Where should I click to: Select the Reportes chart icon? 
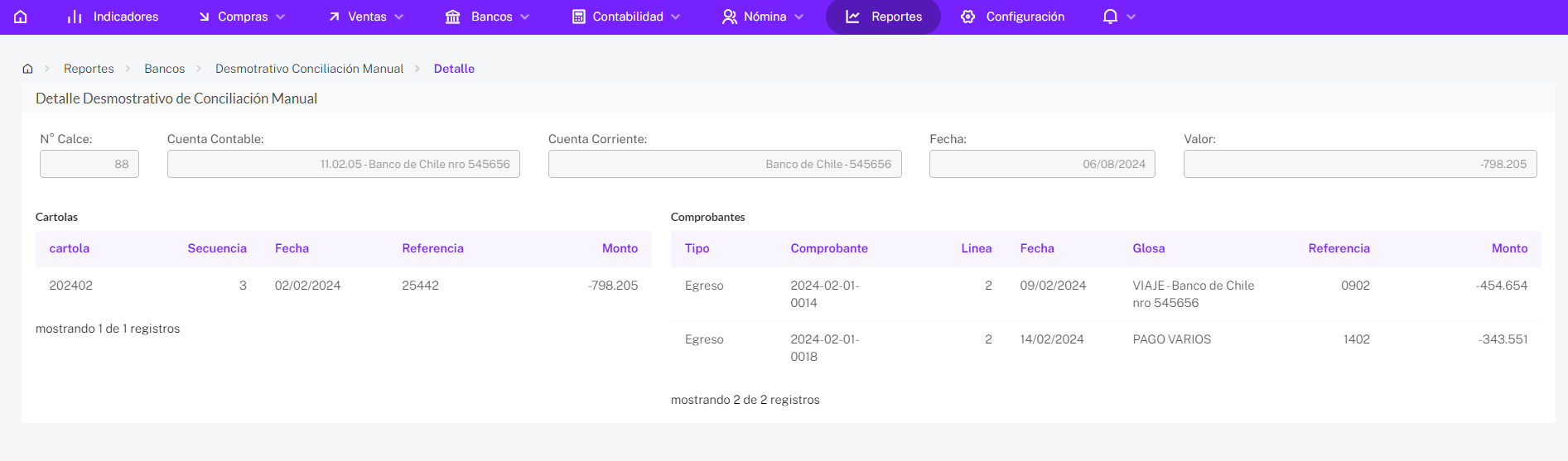852,17
